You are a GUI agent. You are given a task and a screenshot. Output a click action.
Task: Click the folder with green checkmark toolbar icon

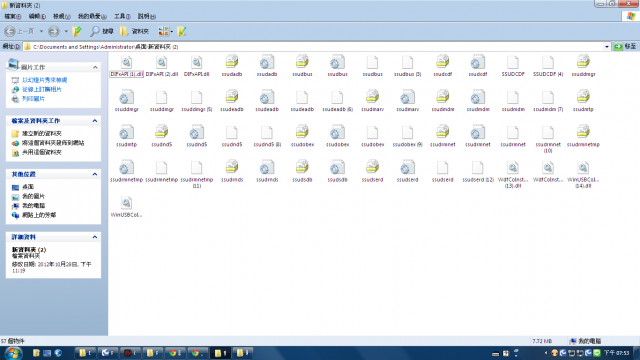pos(182,31)
